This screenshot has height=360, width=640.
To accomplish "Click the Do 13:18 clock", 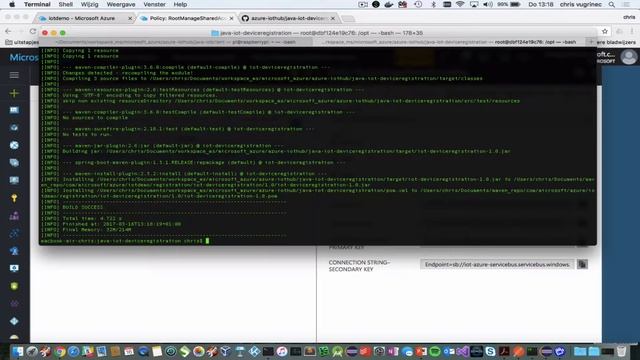I will coord(541,4).
